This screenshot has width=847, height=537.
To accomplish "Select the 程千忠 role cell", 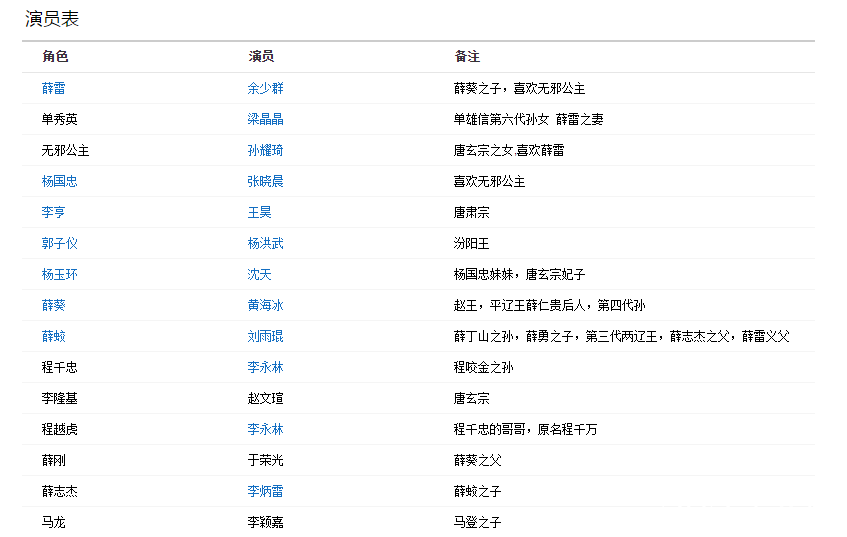I will tap(59, 367).
